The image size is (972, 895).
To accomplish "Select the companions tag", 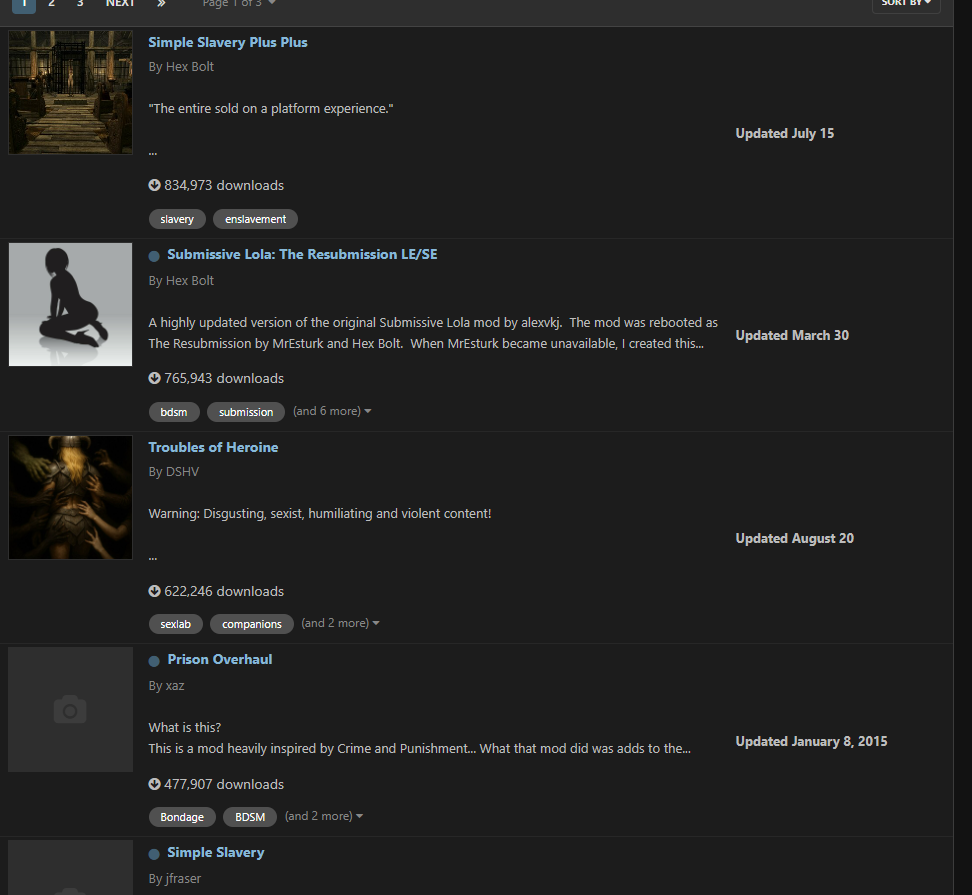I will (x=252, y=624).
